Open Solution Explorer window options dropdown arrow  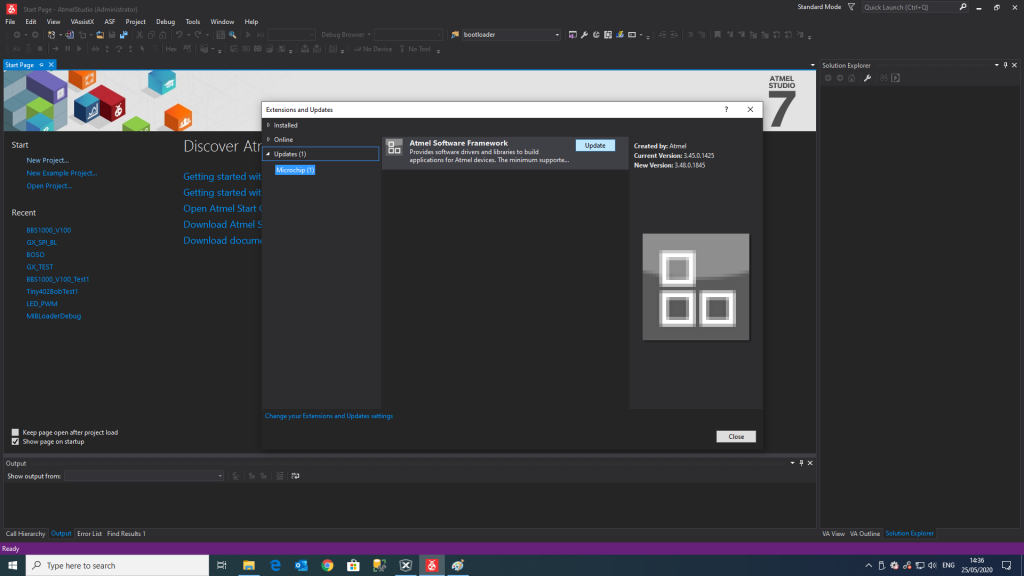click(x=997, y=65)
